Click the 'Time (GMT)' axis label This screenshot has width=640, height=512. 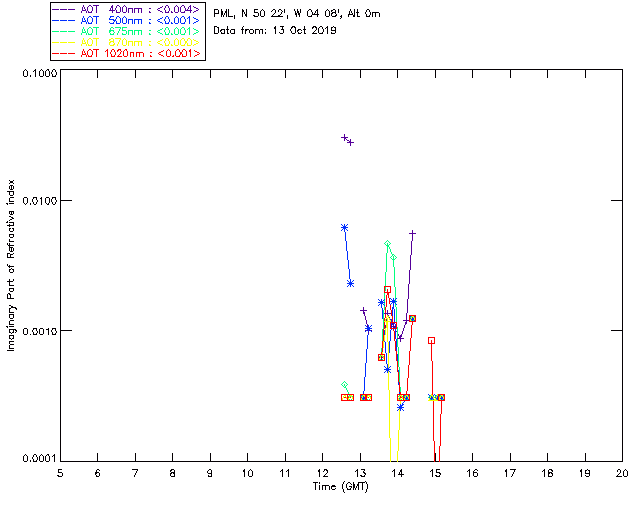(x=340, y=487)
